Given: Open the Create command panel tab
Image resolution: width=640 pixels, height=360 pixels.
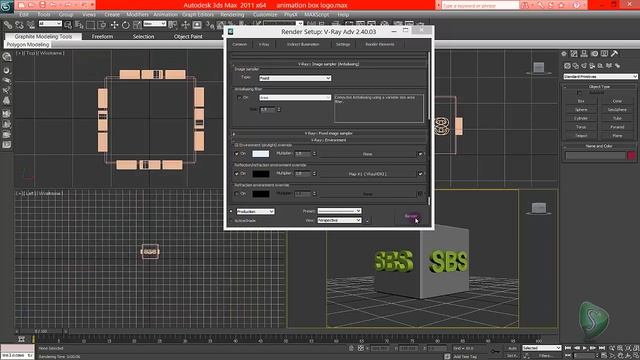Looking at the screenshot, I should pyautogui.click(x=564, y=53).
